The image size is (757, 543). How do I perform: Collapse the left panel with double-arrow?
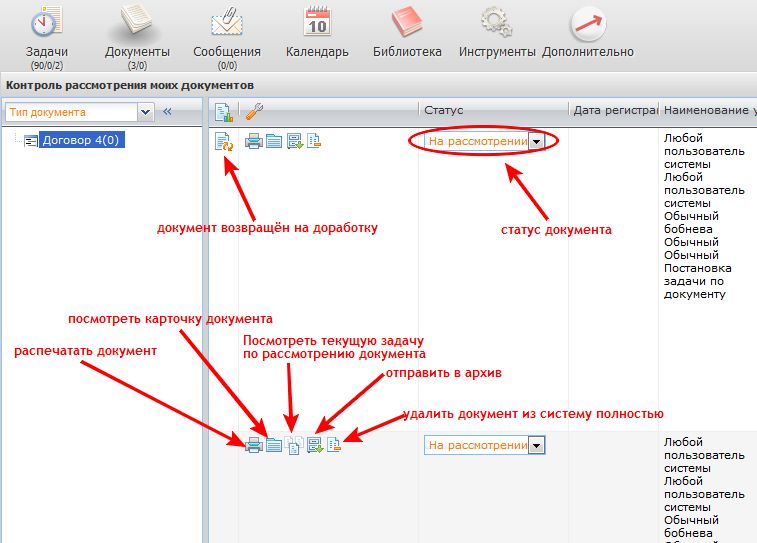click(168, 113)
